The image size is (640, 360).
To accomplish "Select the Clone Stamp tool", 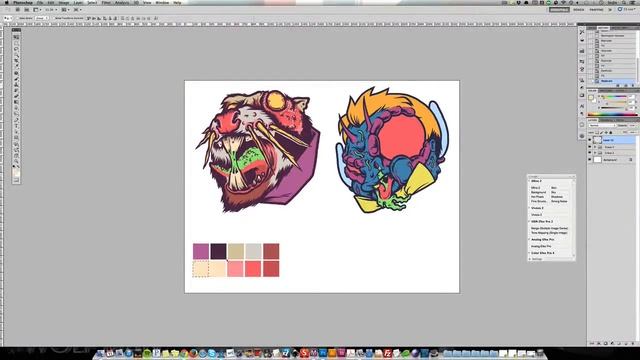I will (x=16, y=84).
